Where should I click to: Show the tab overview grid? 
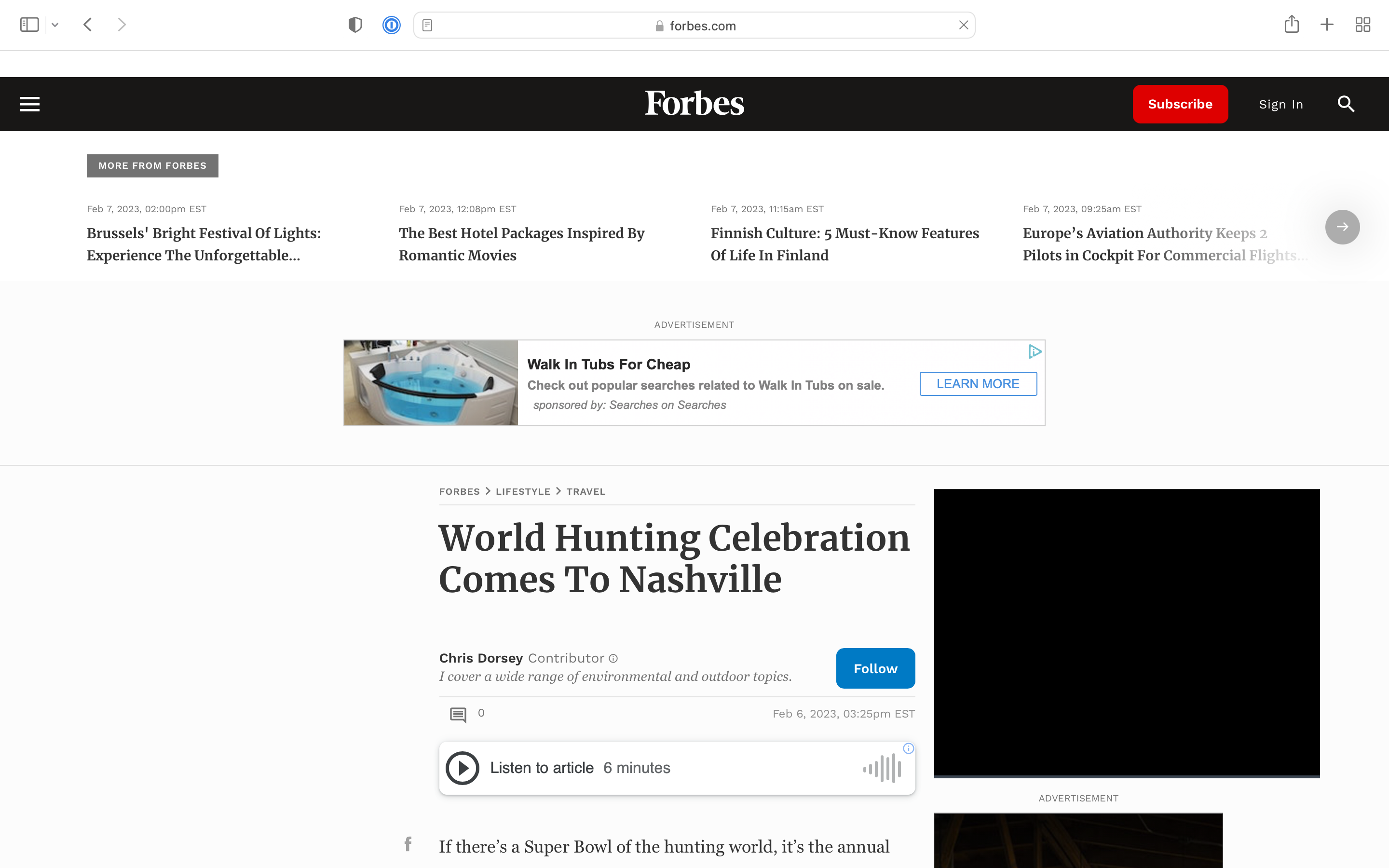1362,25
